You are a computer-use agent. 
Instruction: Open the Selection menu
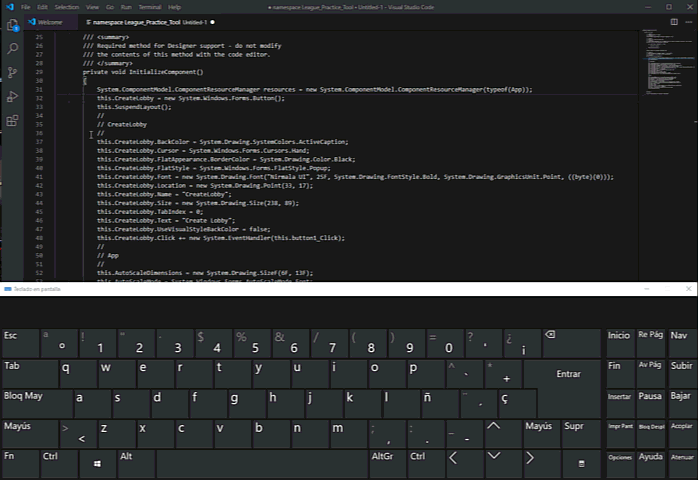pyautogui.click(x=67, y=6)
